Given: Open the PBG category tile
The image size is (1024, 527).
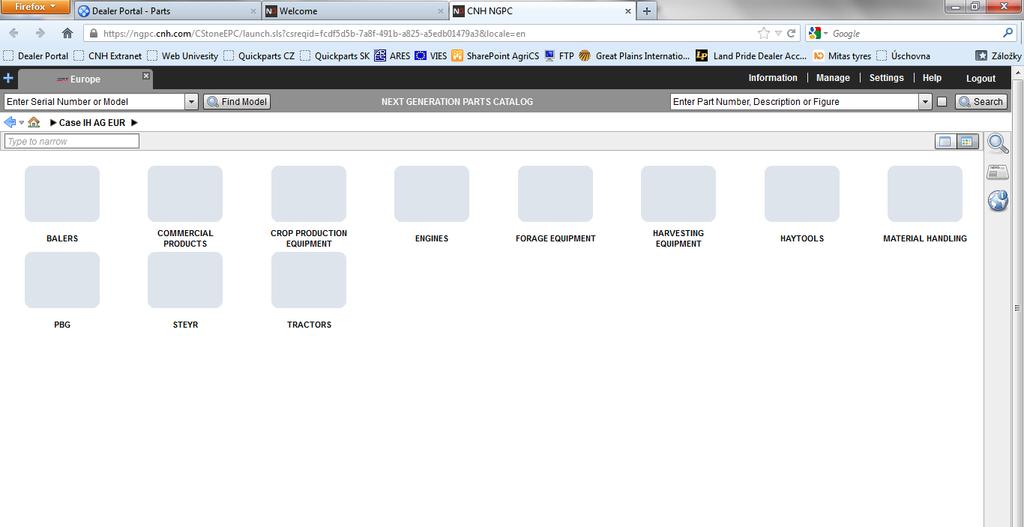Looking at the screenshot, I should 62,279.
